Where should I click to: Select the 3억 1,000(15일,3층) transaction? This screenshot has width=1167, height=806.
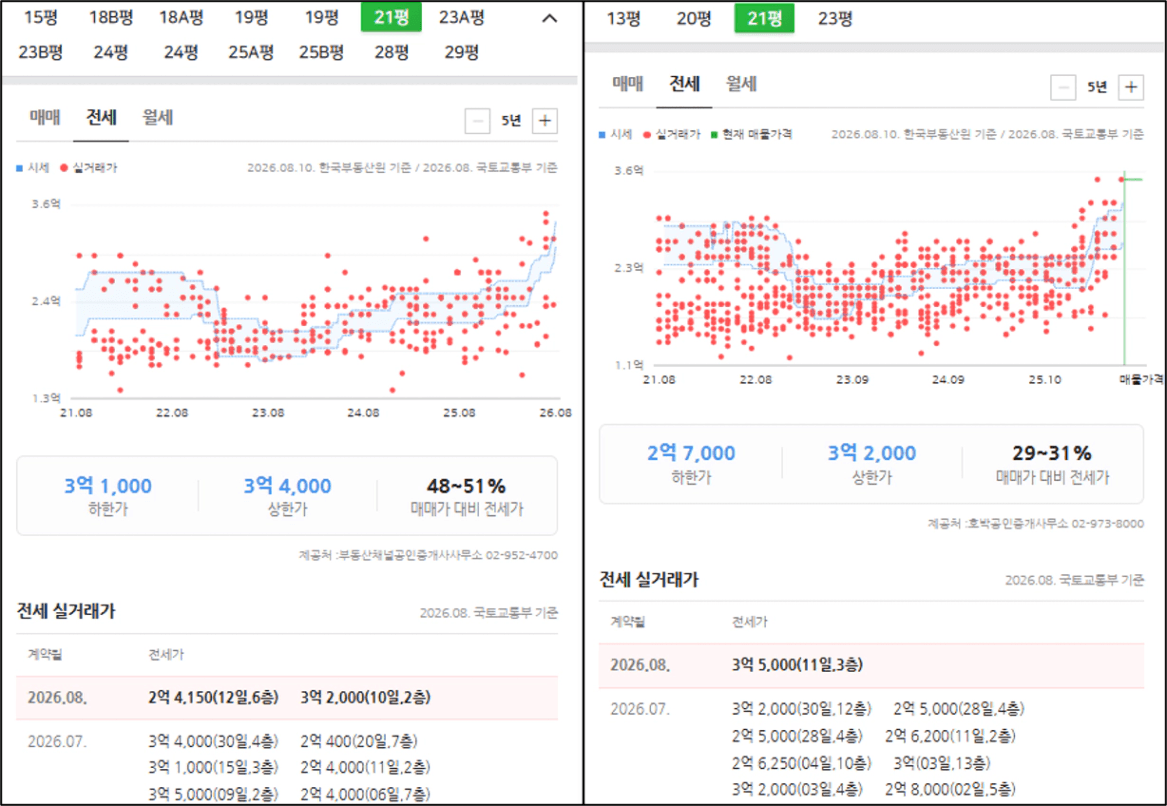point(214,767)
